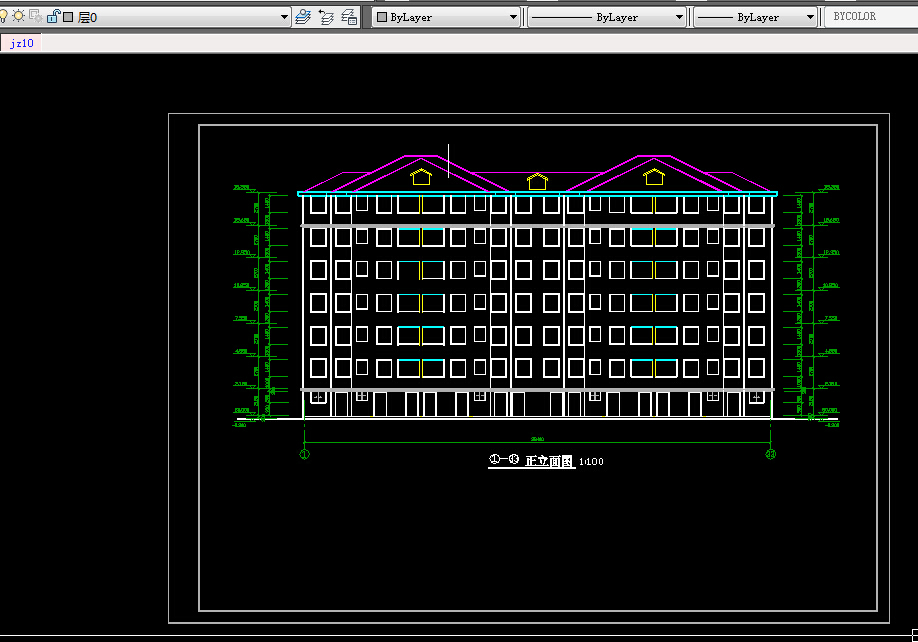Toggle the layer lock padlock icon
This screenshot has height=642, width=918.
[x=53, y=16]
